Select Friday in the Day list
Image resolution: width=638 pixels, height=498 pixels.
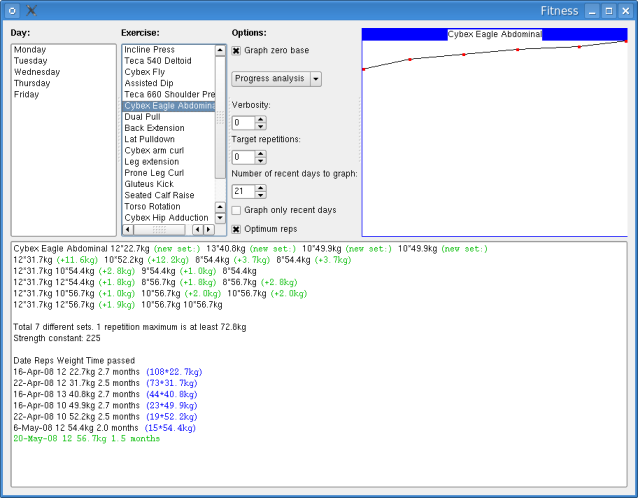27,94
